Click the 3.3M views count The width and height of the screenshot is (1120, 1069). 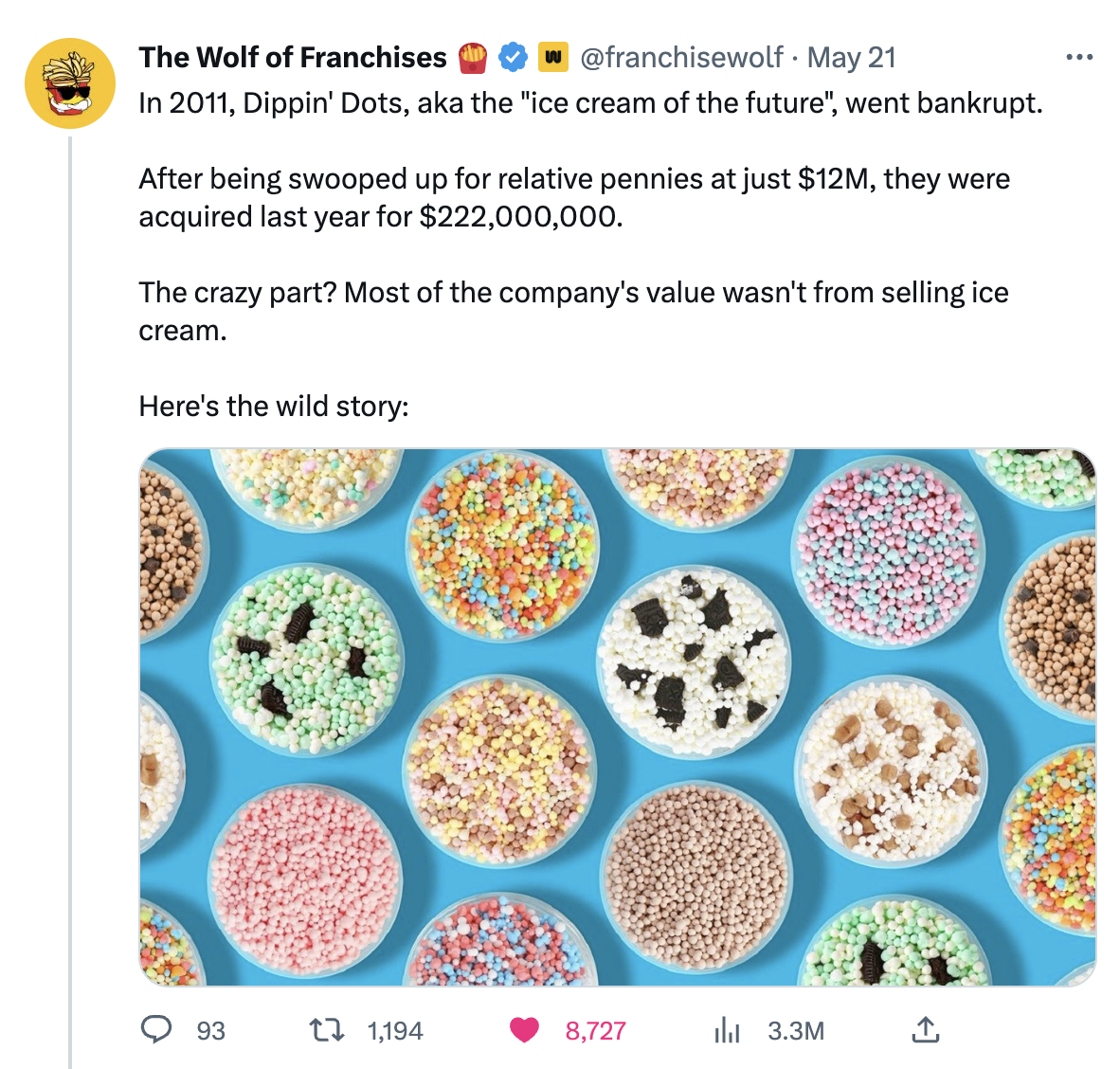click(796, 1030)
